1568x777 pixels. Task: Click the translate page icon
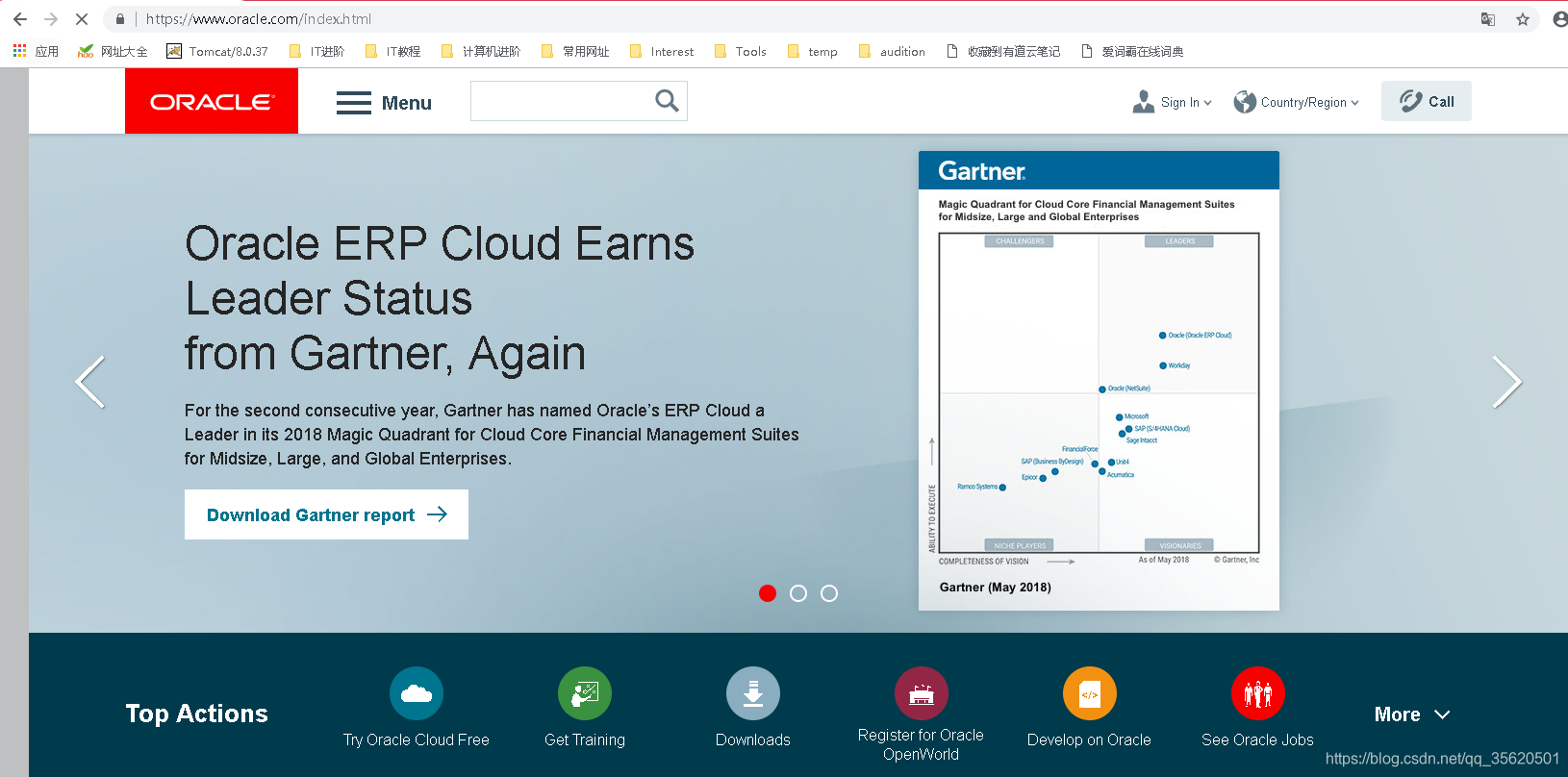[1488, 19]
